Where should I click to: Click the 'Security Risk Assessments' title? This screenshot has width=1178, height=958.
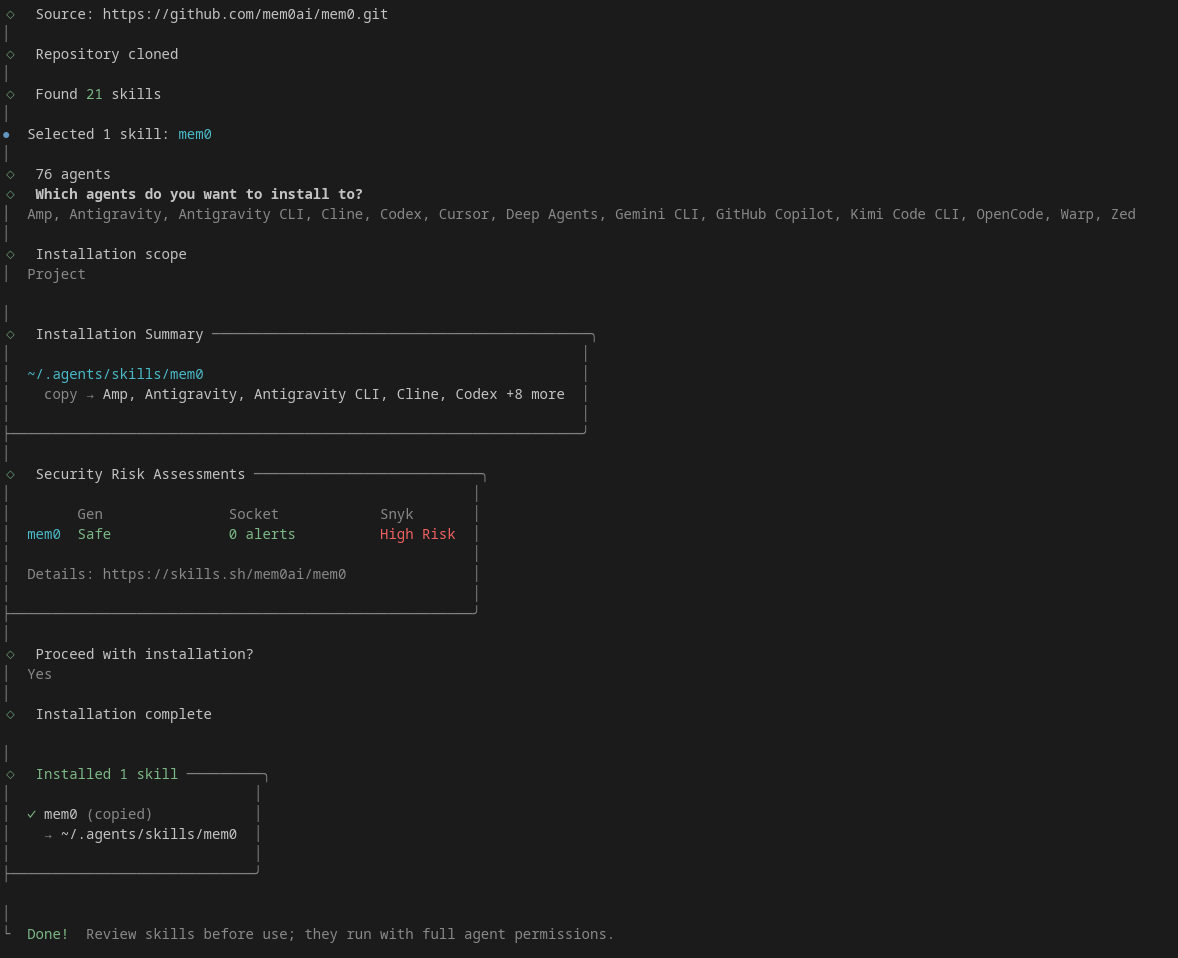(140, 474)
